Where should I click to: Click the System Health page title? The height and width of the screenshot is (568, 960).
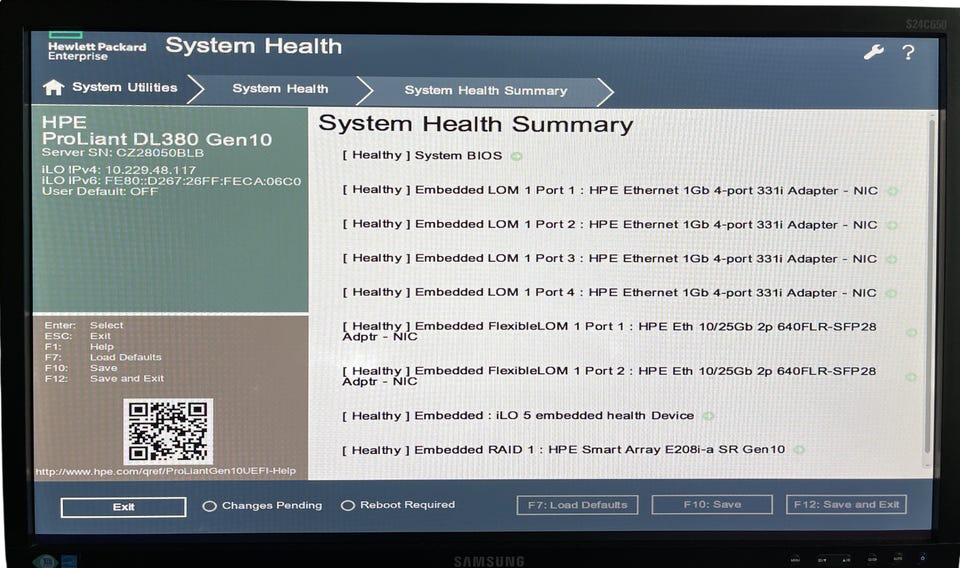pos(253,46)
